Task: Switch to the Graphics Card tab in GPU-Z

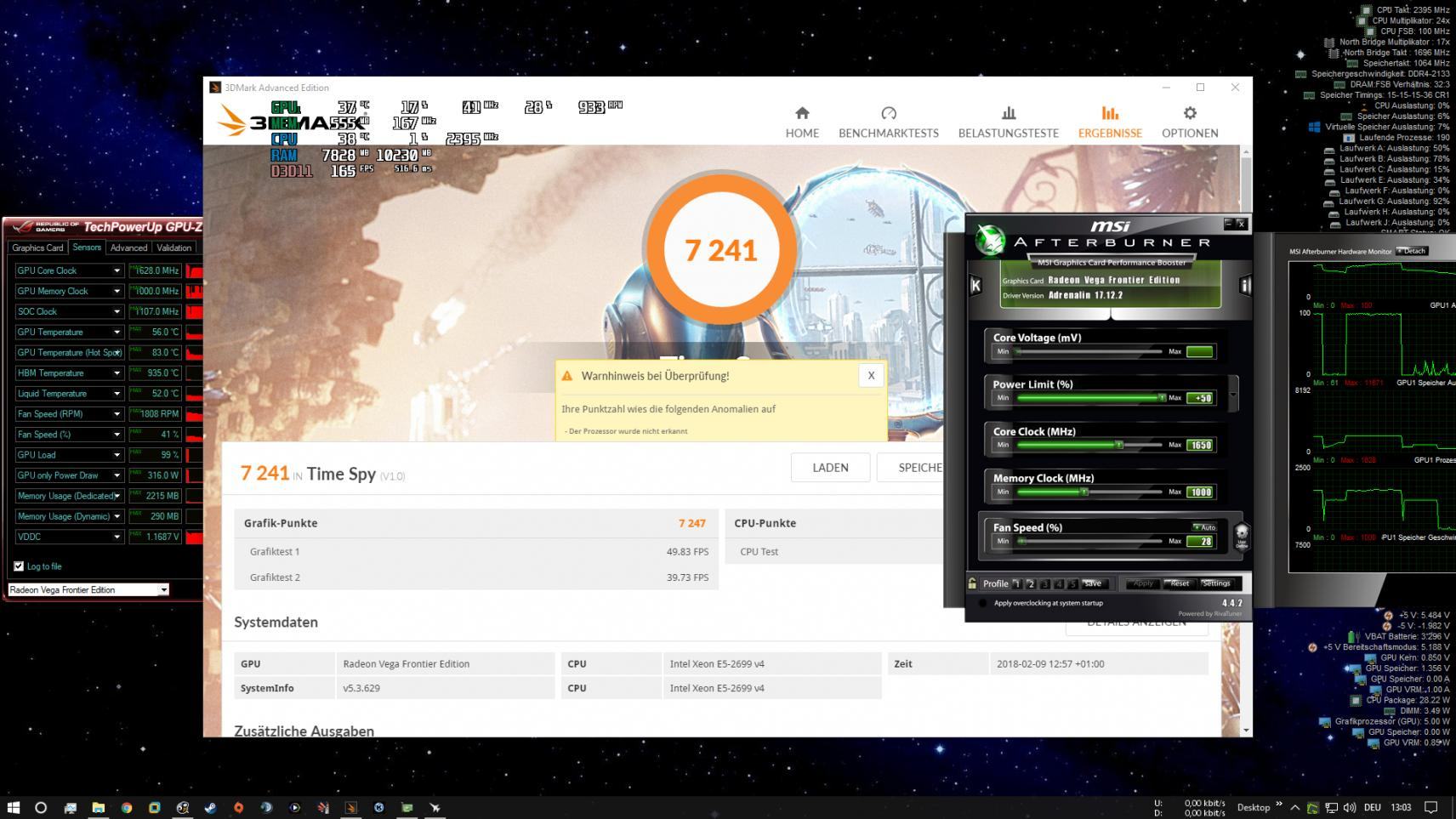Action: click(37, 247)
